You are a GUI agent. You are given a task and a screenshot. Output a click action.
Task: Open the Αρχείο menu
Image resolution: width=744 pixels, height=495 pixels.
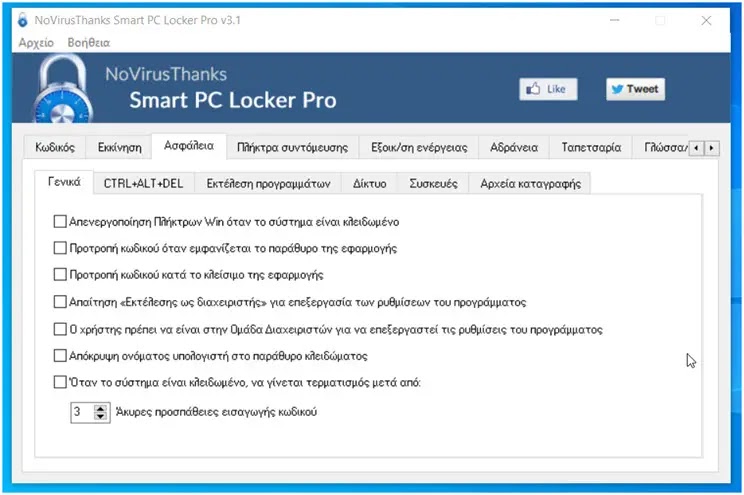coord(36,43)
